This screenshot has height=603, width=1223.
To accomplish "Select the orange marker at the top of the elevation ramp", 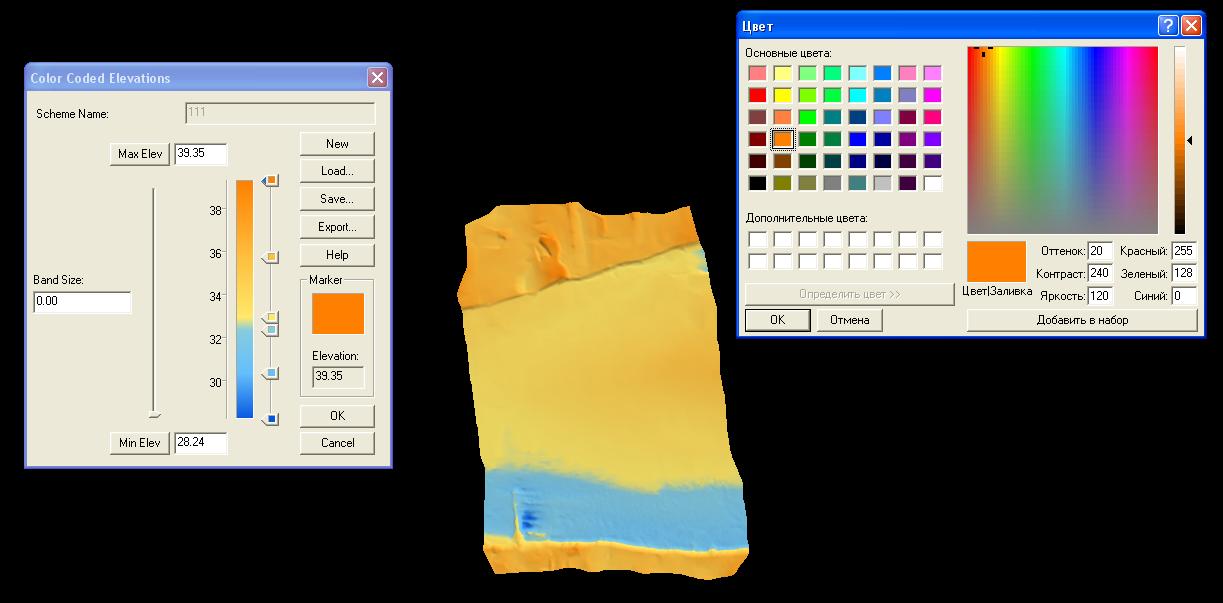I will [x=271, y=180].
